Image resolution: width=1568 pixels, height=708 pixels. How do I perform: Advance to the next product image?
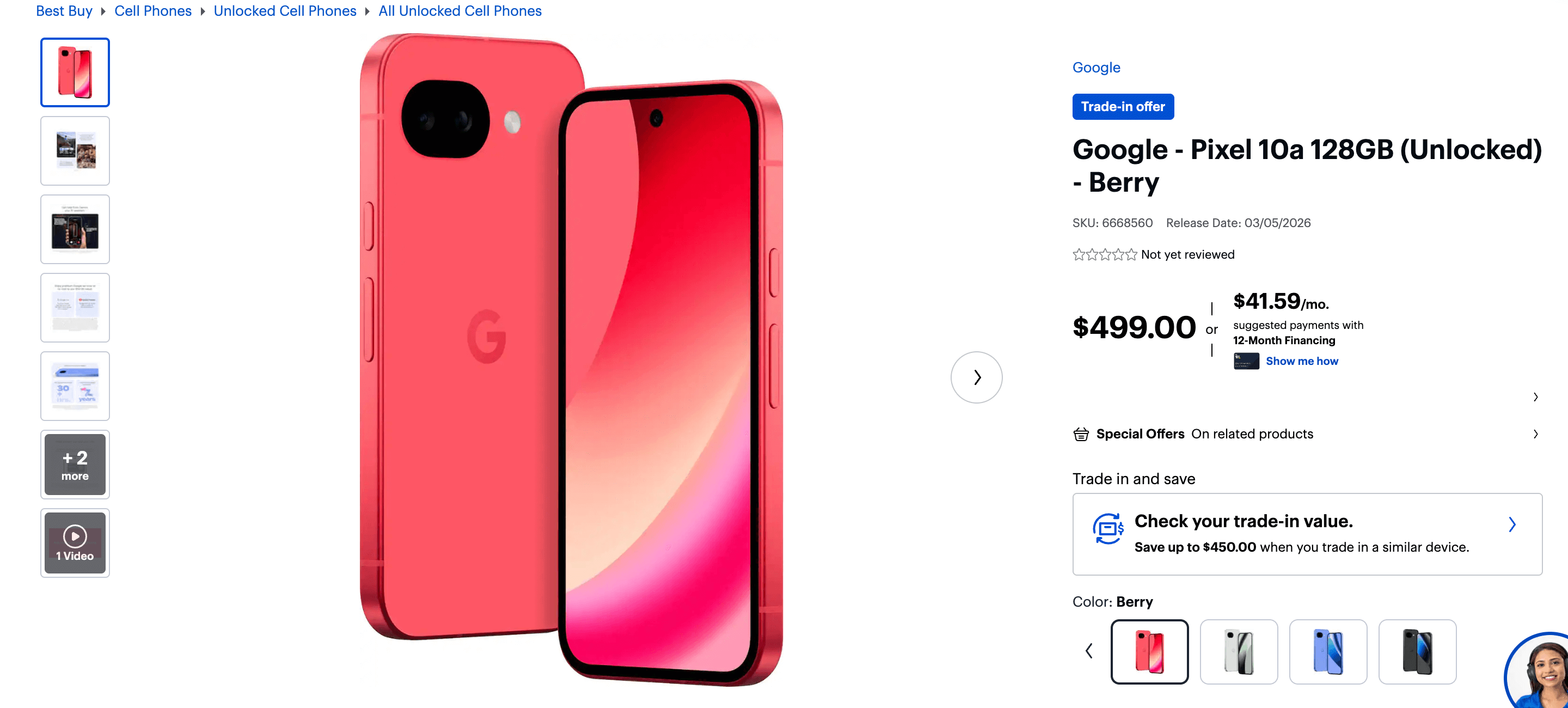pyautogui.click(x=976, y=377)
